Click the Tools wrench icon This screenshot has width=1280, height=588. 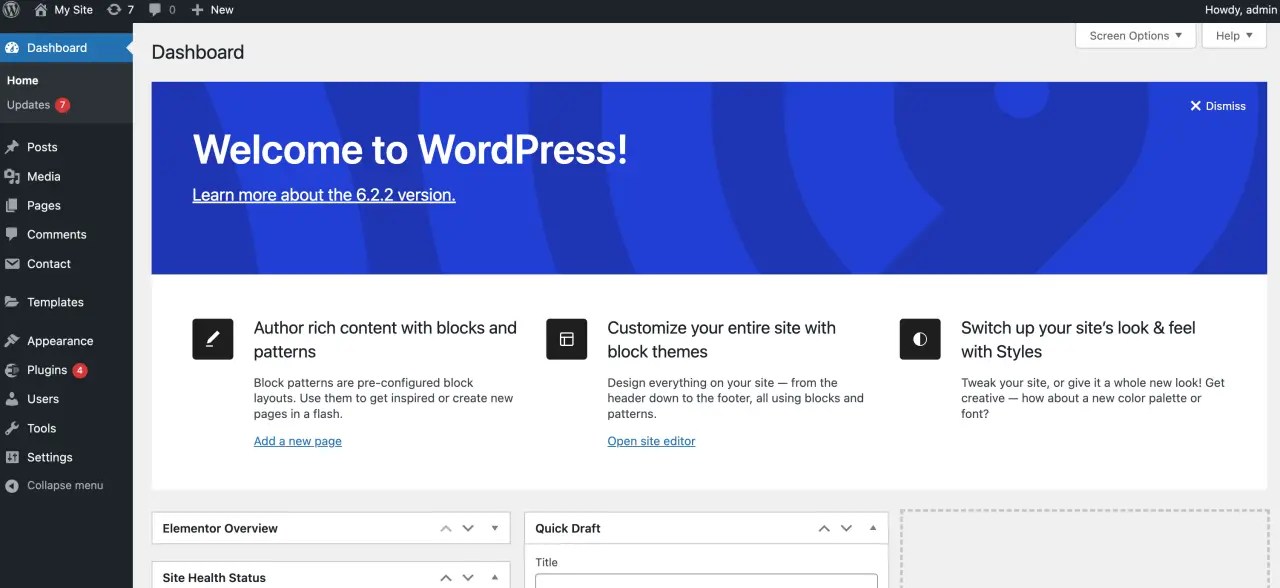[x=12, y=428]
